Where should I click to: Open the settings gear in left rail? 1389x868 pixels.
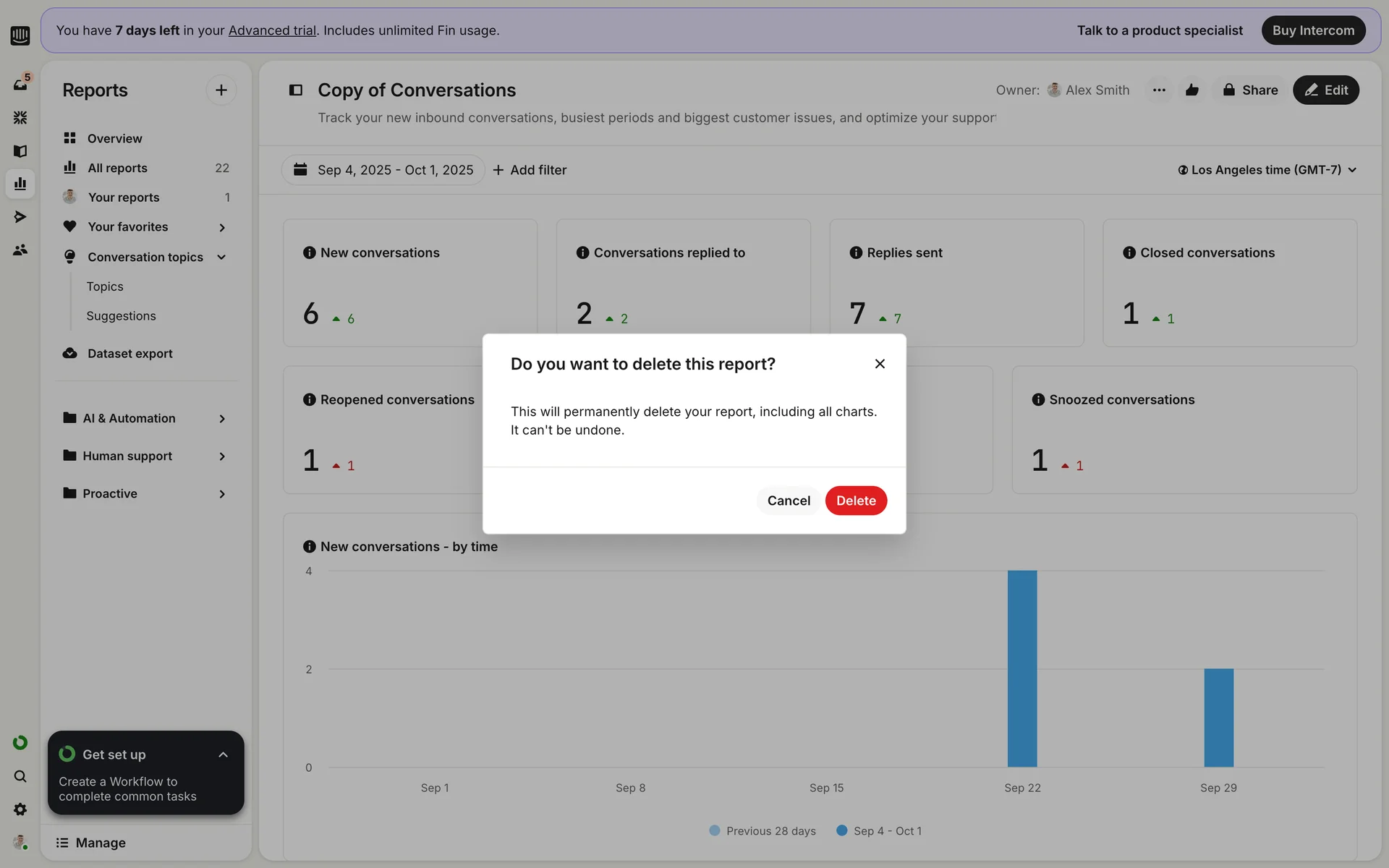pyautogui.click(x=20, y=809)
